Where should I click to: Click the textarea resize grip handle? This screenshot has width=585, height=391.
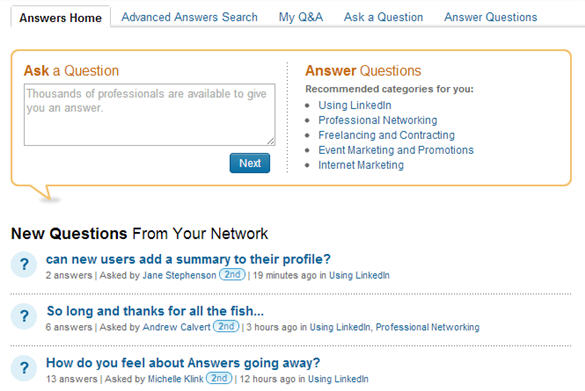(x=271, y=141)
